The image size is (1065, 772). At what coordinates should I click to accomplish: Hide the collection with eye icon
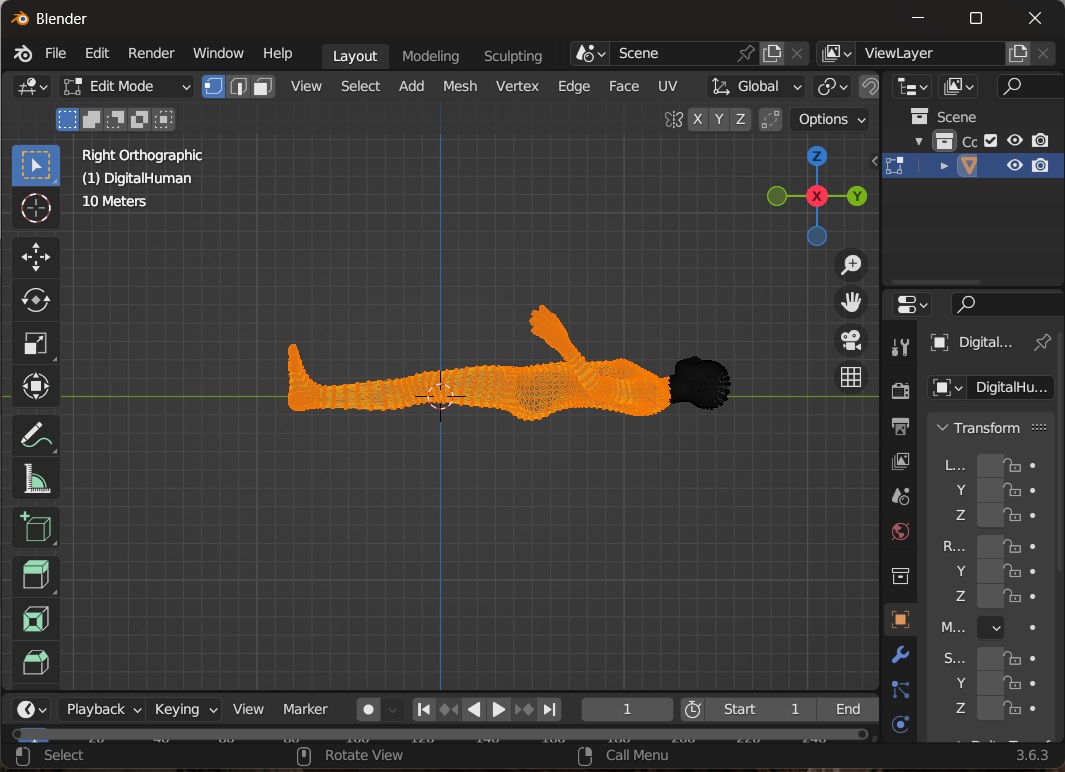coord(1014,141)
